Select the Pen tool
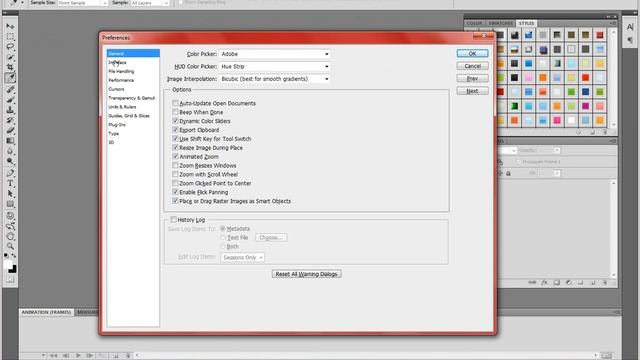The height and width of the screenshot is (360, 640). click(10, 173)
